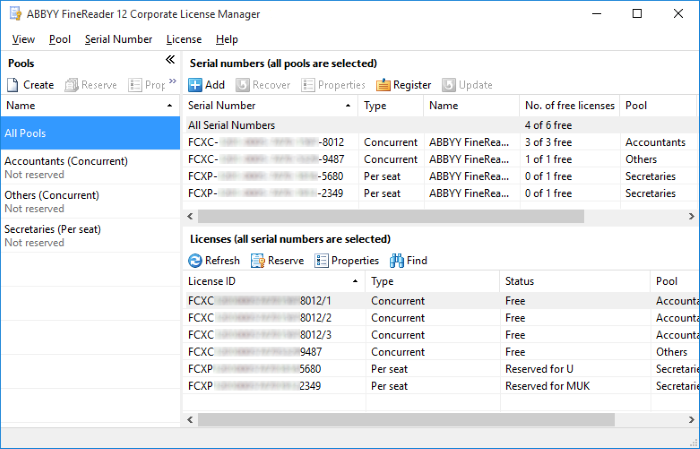Click the 4 of 6 free cell

coord(570,125)
